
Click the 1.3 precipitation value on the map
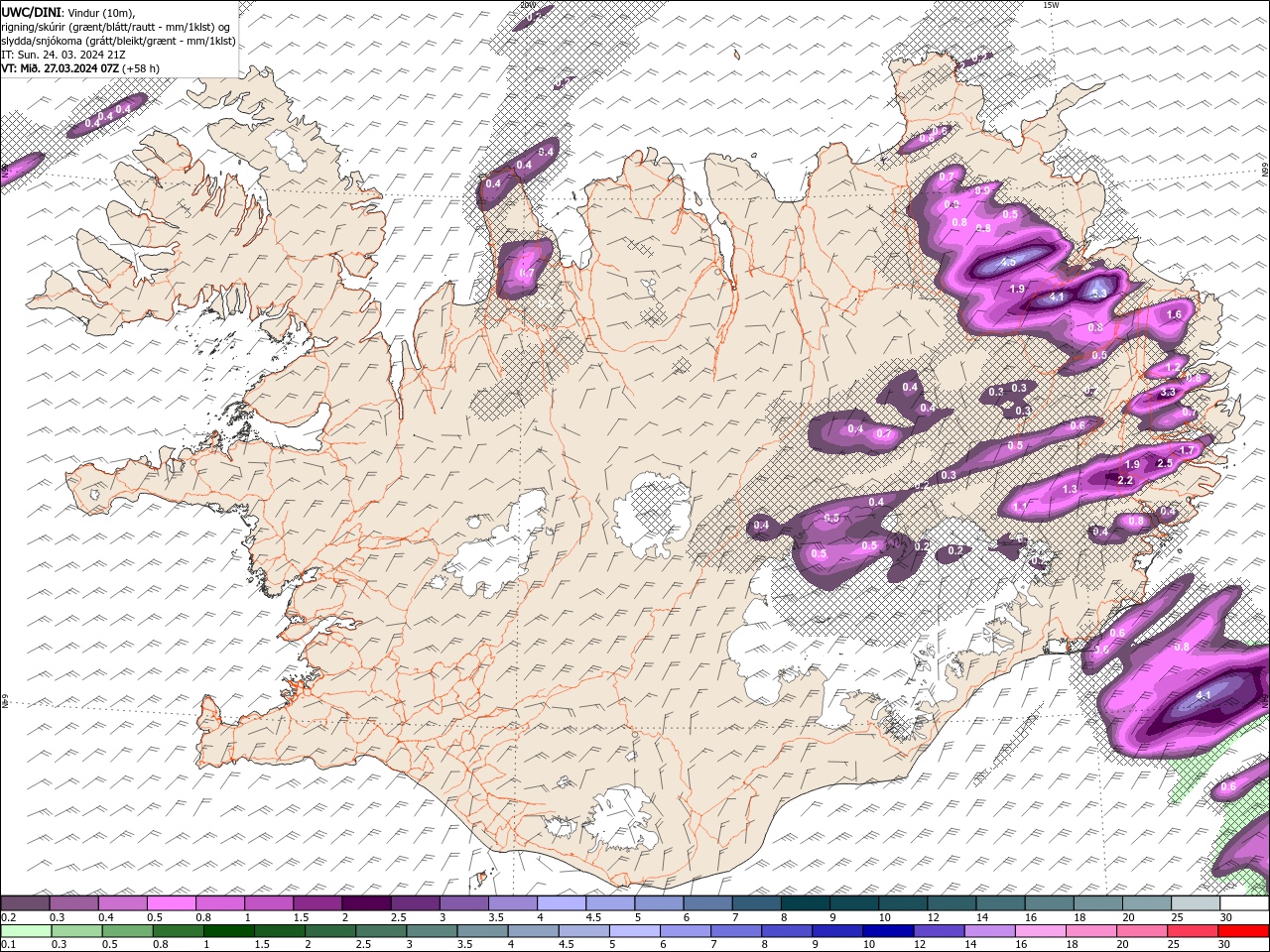pyautogui.click(x=1070, y=489)
